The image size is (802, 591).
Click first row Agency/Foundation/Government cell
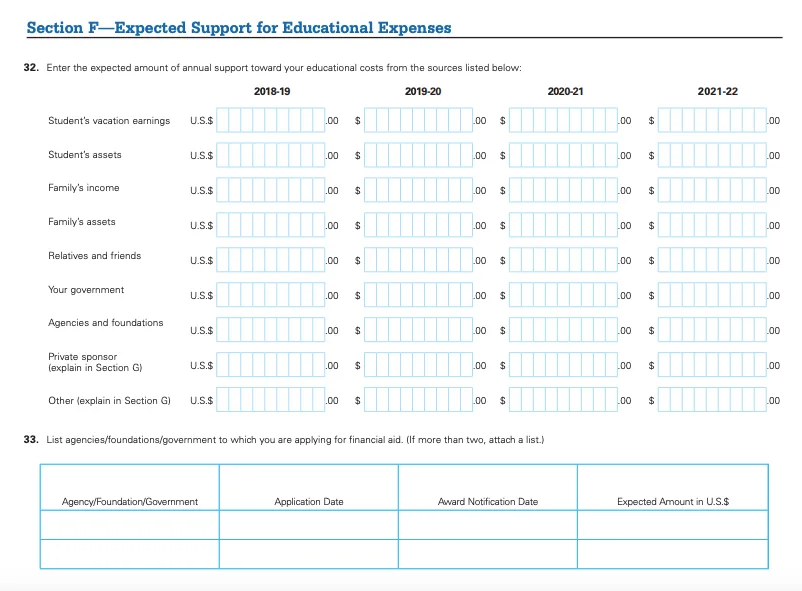tap(130, 525)
